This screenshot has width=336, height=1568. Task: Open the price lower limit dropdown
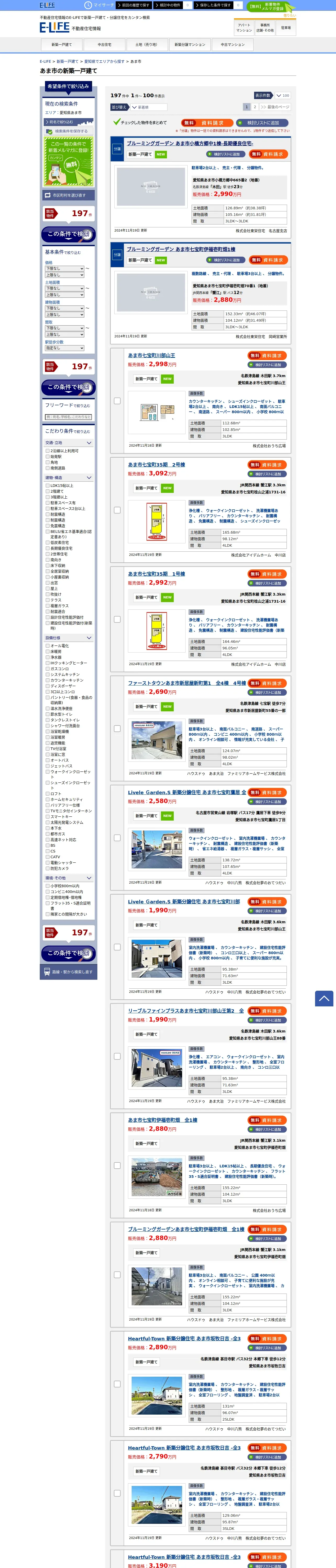coord(64,268)
